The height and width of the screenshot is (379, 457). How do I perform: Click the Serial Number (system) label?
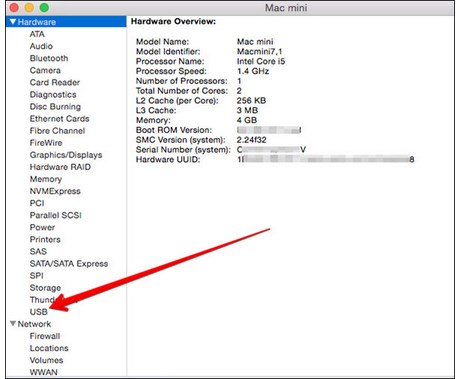[183, 150]
